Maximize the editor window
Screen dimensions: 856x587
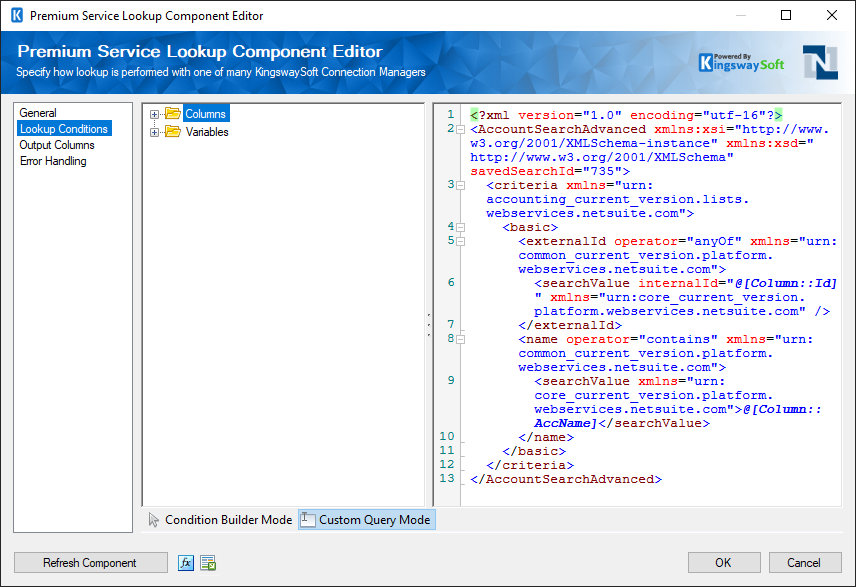[786, 15]
